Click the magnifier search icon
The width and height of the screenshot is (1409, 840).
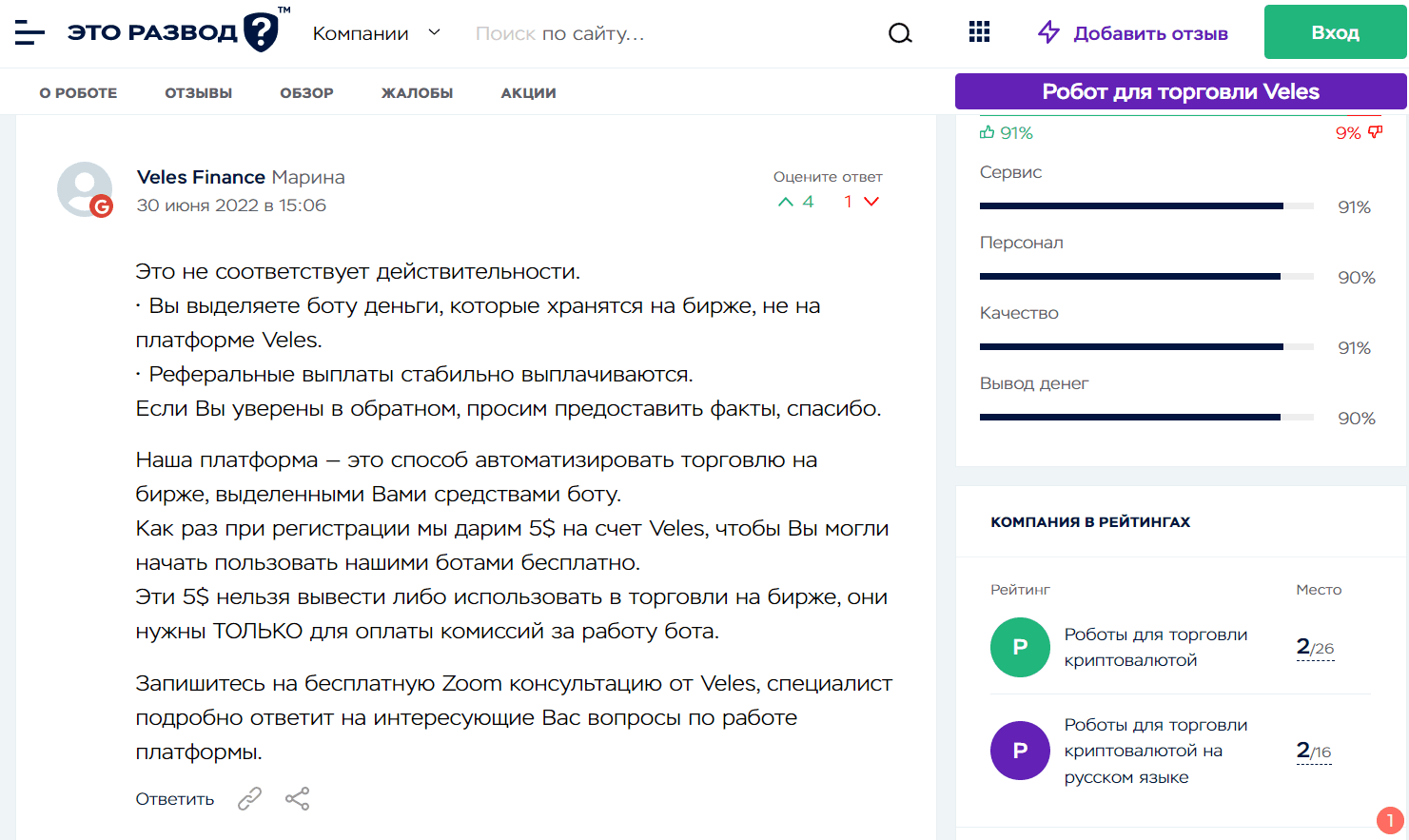coord(900,33)
